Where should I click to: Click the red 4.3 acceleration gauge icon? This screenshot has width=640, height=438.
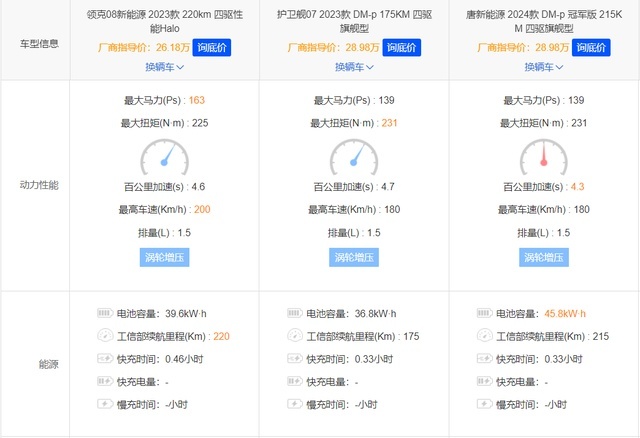(544, 157)
